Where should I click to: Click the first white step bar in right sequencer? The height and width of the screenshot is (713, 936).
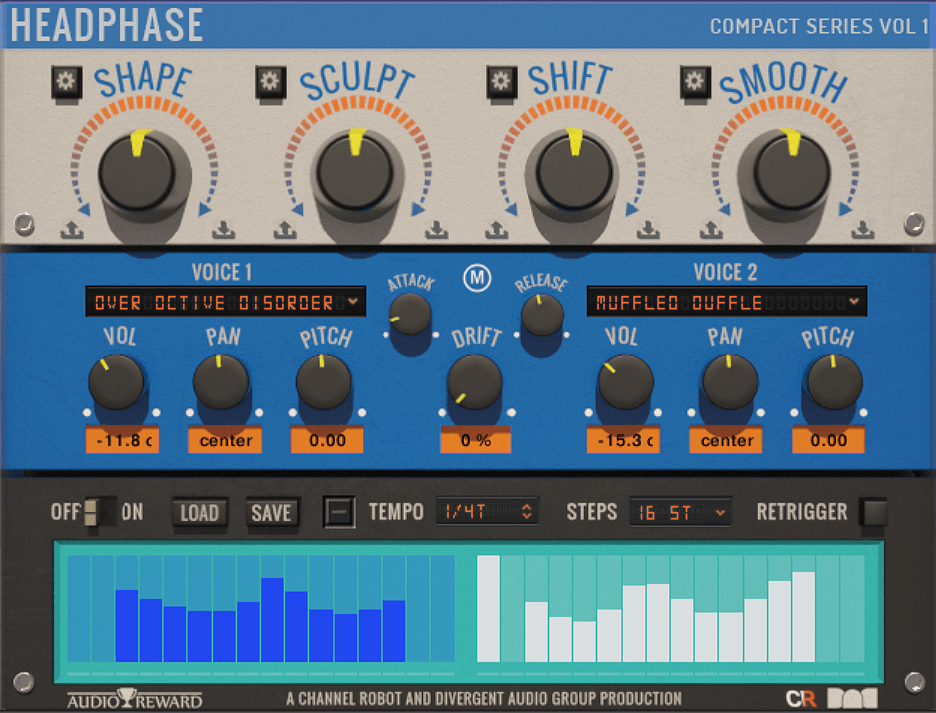488,609
